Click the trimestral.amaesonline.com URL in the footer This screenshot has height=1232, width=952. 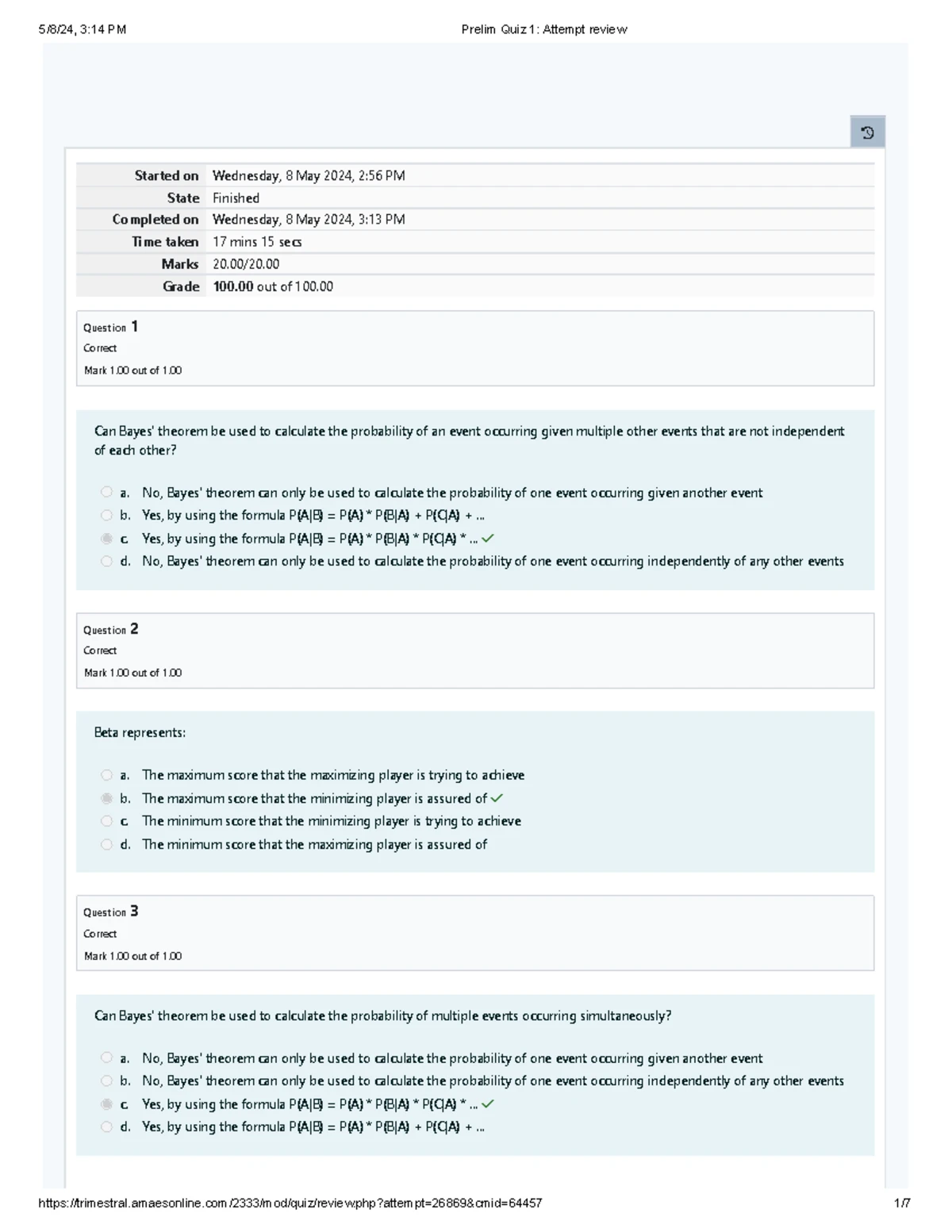click(290, 1203)
